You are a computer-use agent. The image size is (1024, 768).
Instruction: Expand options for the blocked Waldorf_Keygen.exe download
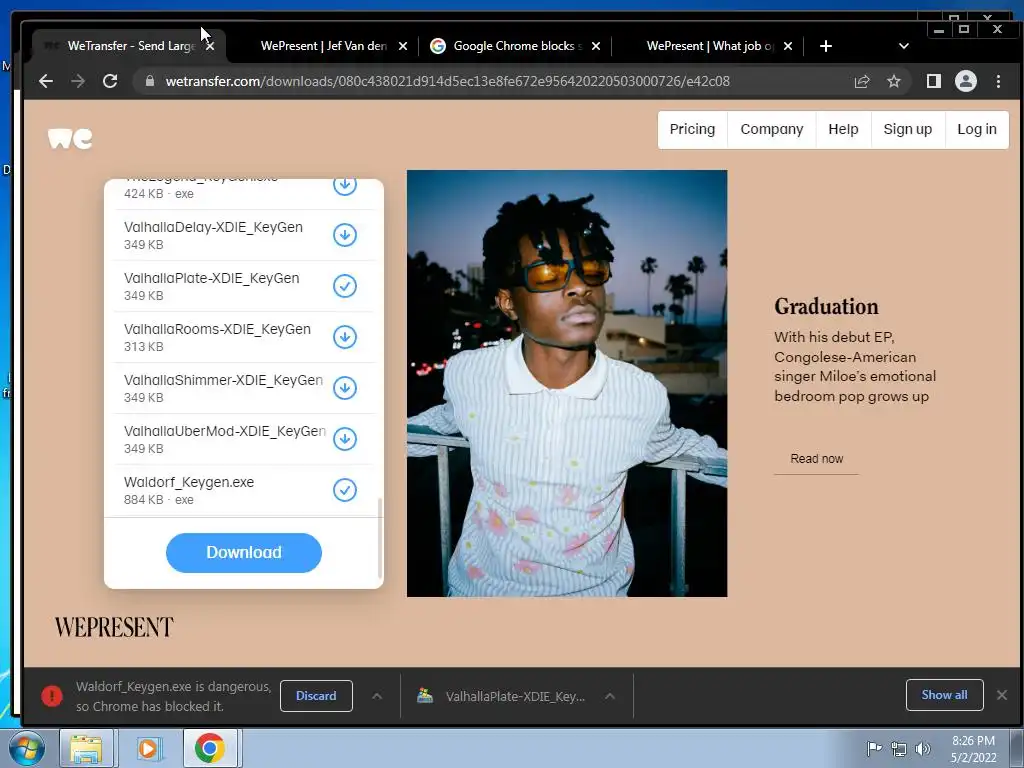point(377,696)
